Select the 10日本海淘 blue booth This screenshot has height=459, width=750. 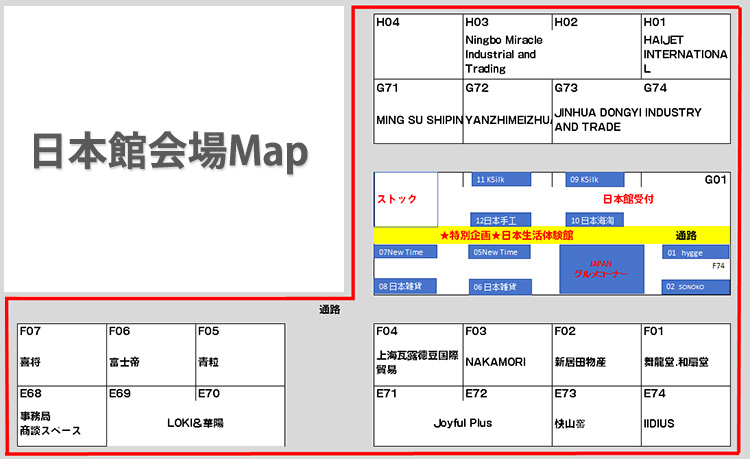(x=595, y=220)
